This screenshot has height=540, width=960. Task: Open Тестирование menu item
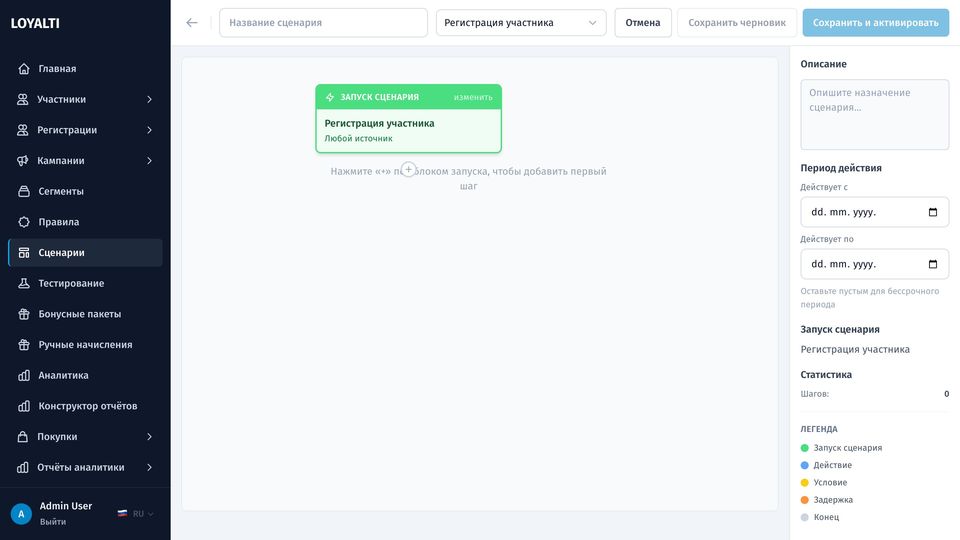pos(85,283)
